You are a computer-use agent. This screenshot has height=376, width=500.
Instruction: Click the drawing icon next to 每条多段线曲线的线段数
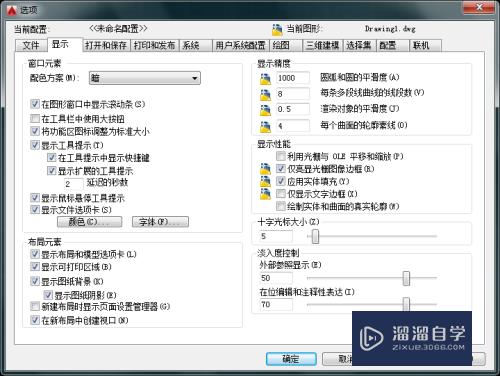pyautogui.click(x=265, y=94)
